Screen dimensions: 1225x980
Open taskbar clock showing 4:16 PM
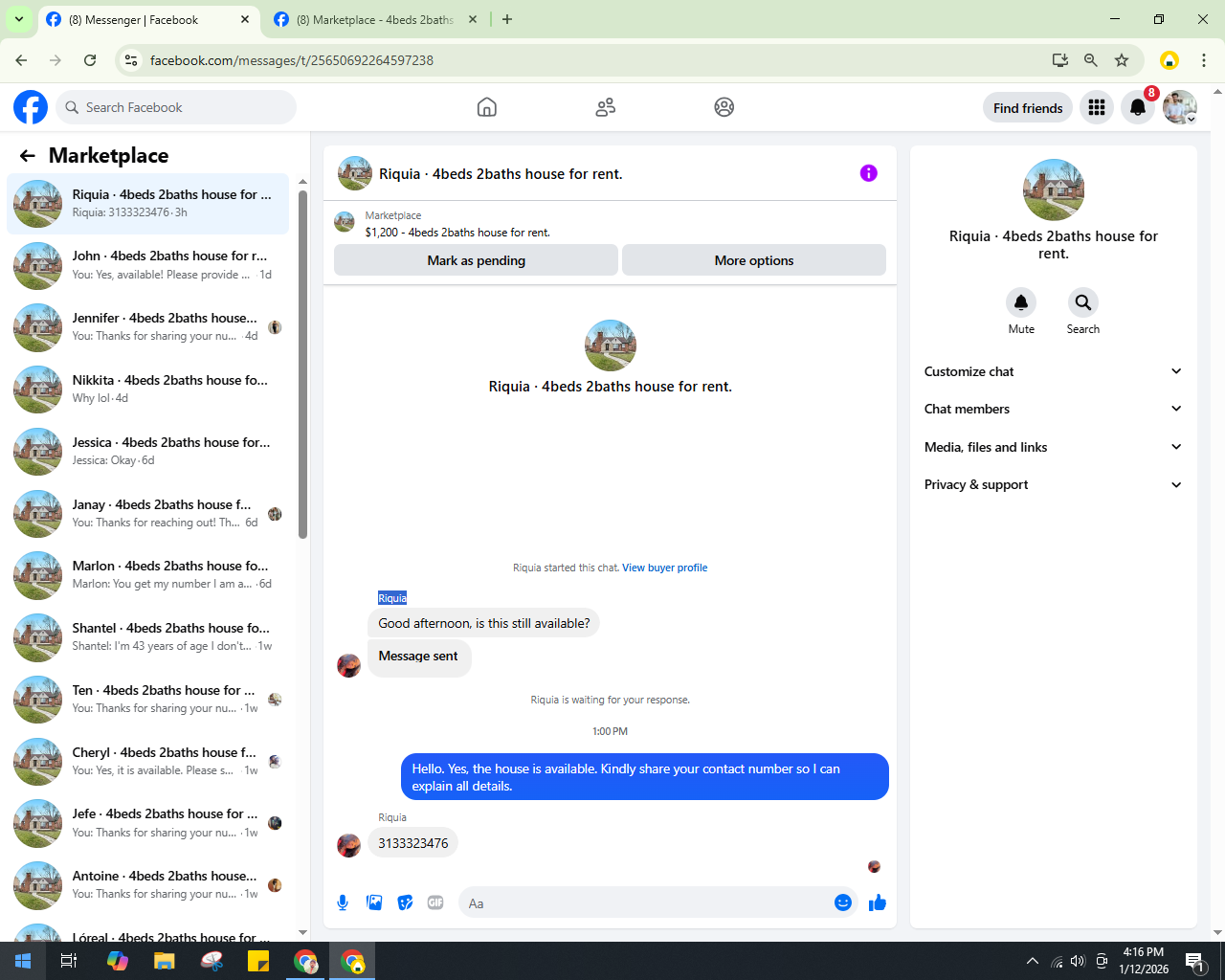[1144, 961]
